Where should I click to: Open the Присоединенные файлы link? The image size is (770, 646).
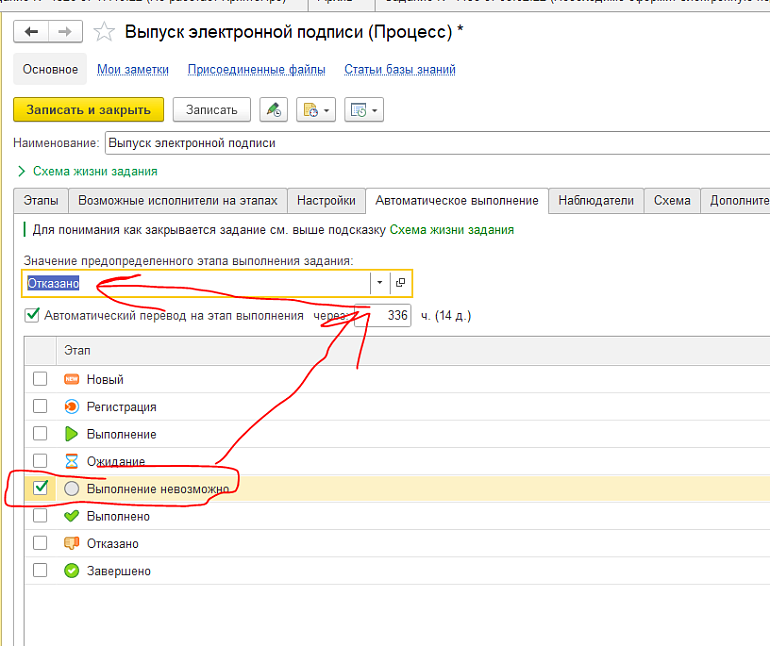click(256, 69)
